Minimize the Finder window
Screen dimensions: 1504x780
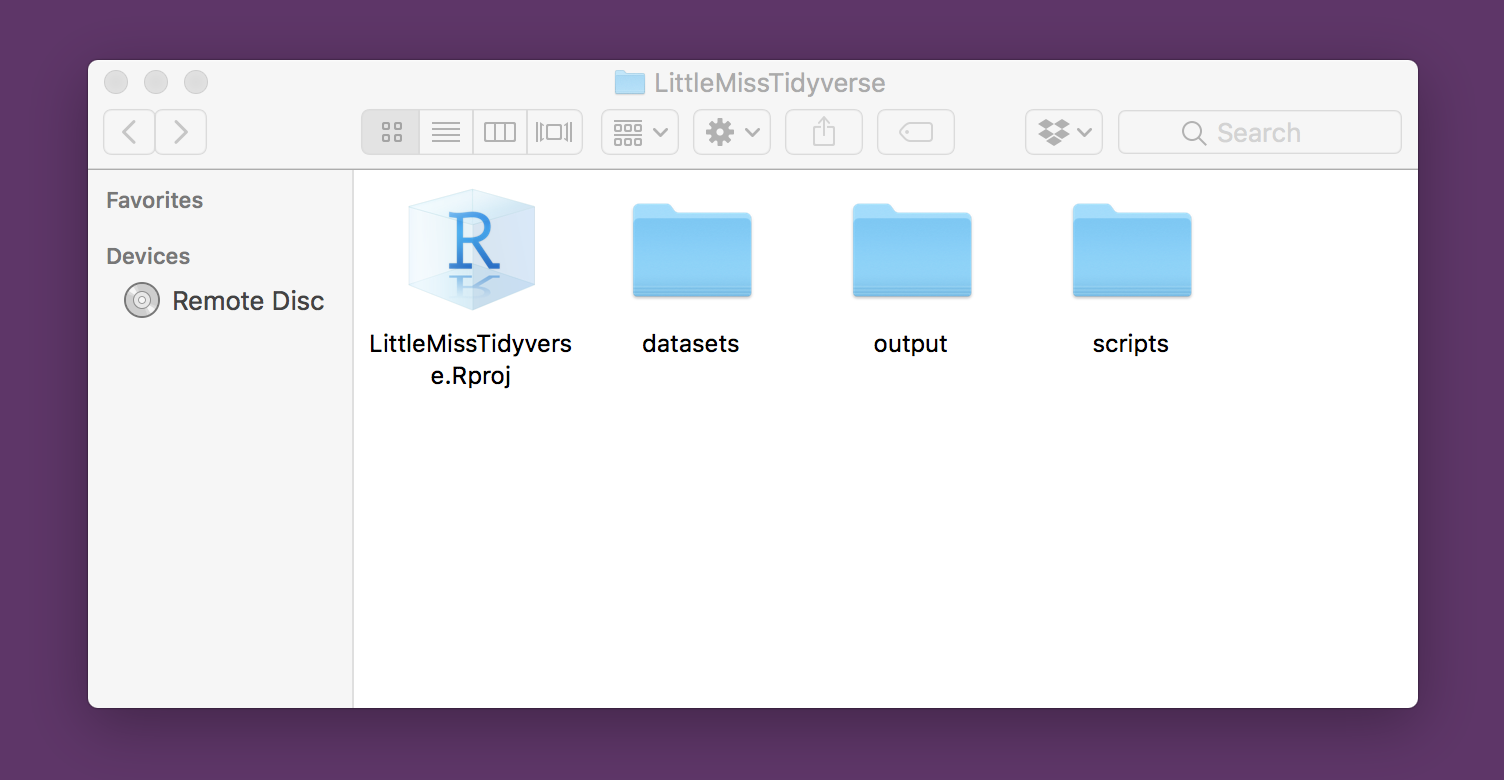156,82
